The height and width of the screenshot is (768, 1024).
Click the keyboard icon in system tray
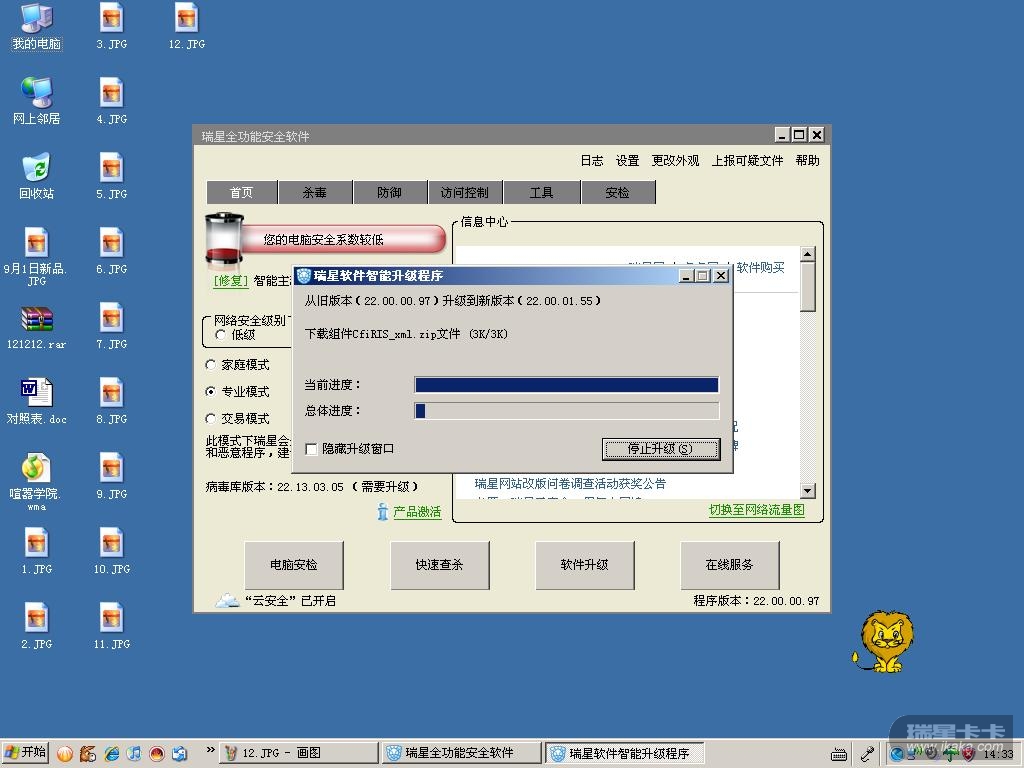point(839,754)
